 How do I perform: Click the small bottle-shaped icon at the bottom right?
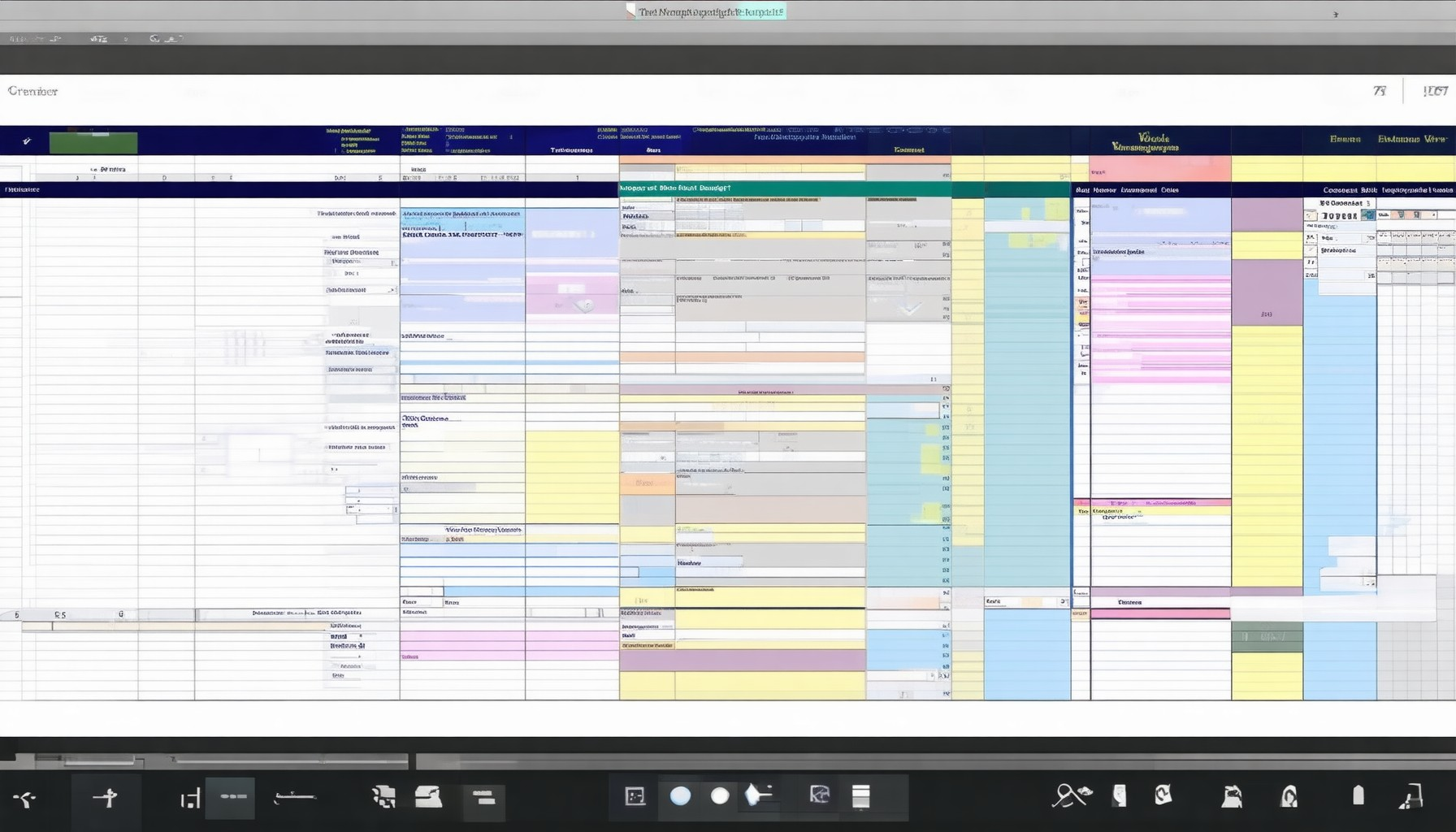click(x=1358, y=795)
